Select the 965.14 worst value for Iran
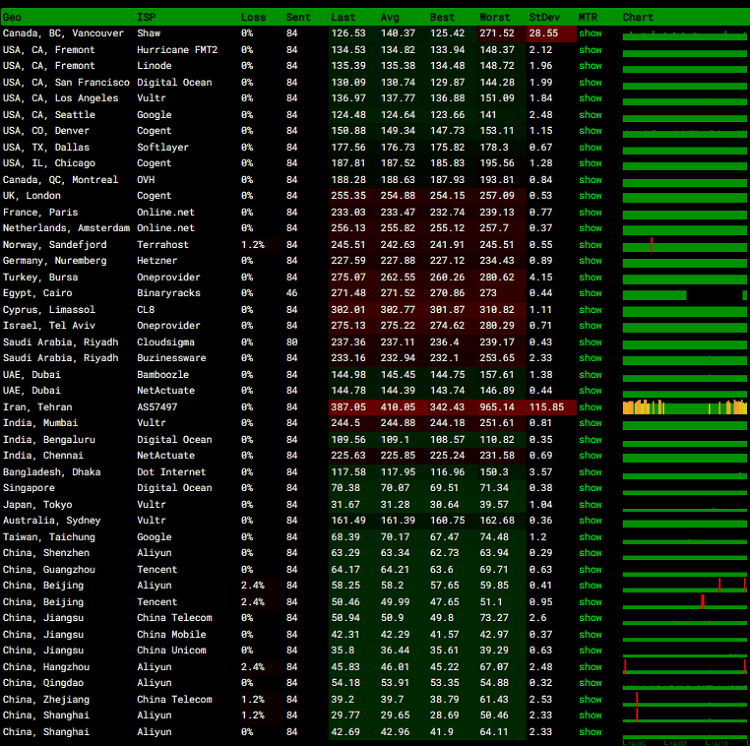 pos(497,407)
